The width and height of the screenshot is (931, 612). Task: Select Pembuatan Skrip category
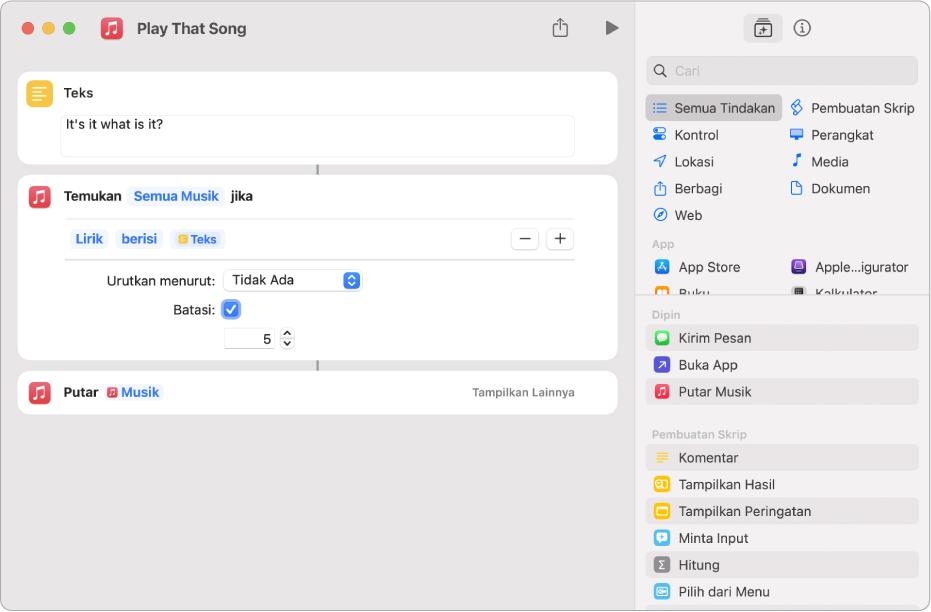(852, 108)
